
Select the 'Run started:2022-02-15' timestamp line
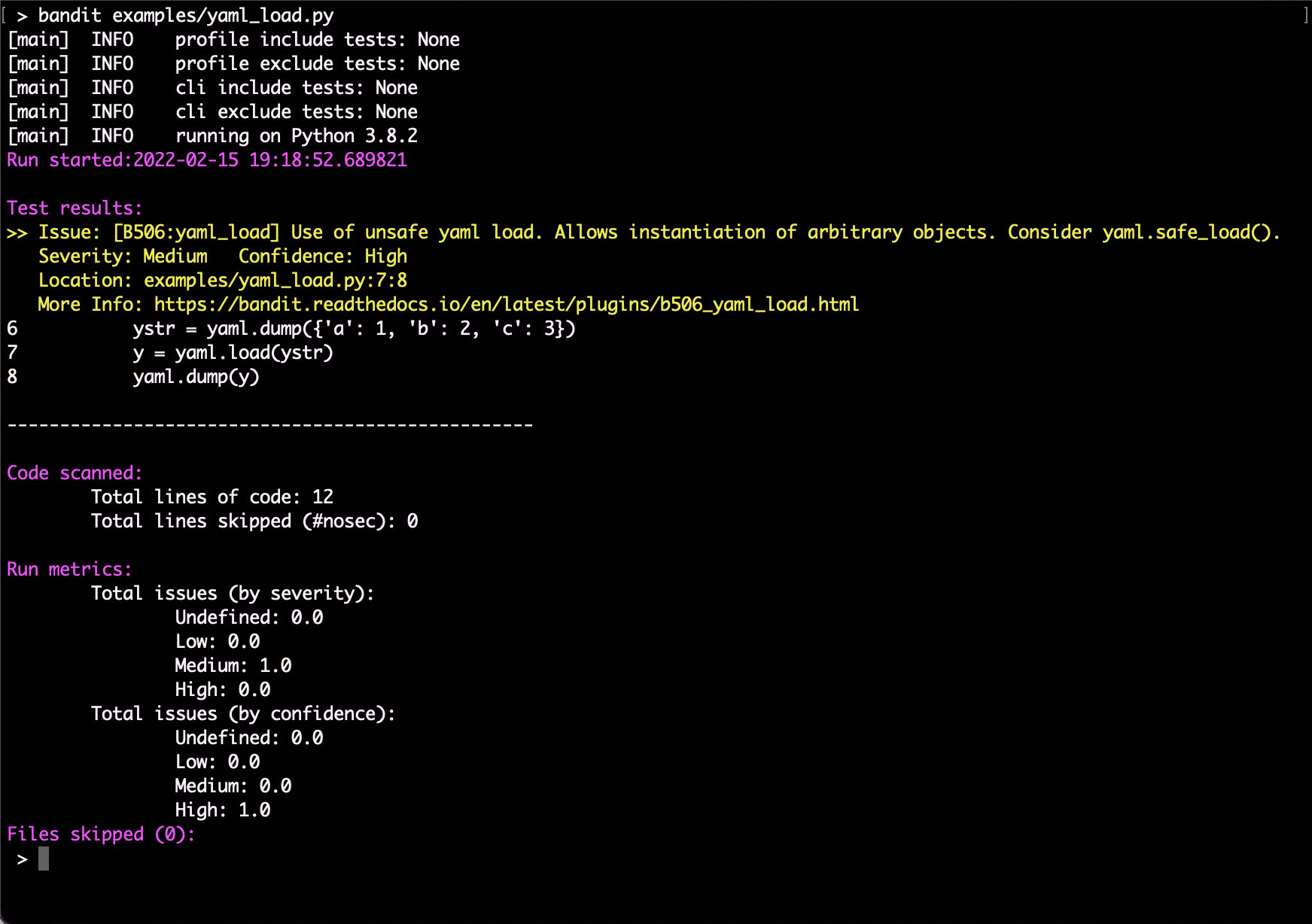click(x=207, y=160)
